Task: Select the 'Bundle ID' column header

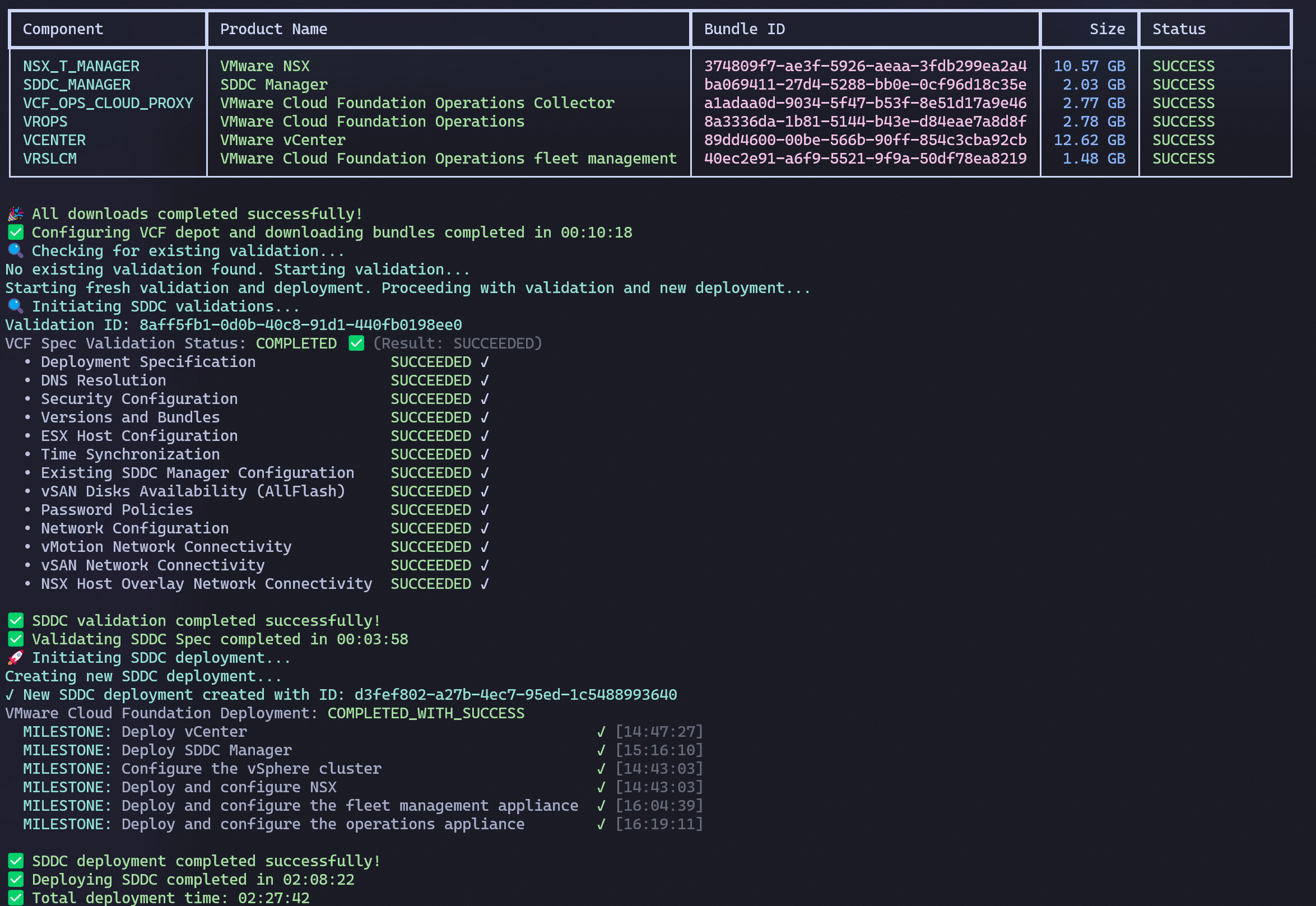Action: (x=745, y=29)
